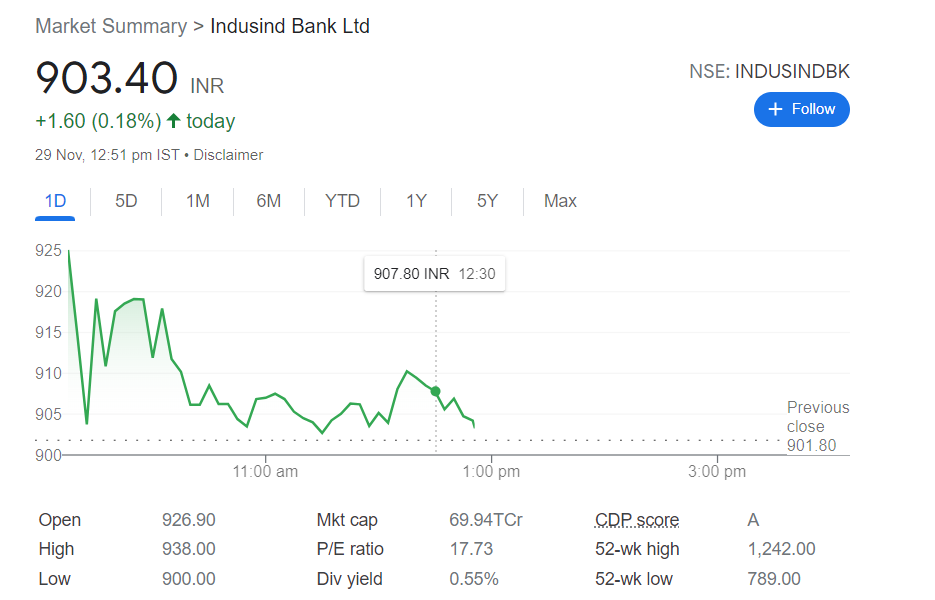935x600 pixels.
Task: Open the Market Summary breadcrumb link
Action: point(111,26)
